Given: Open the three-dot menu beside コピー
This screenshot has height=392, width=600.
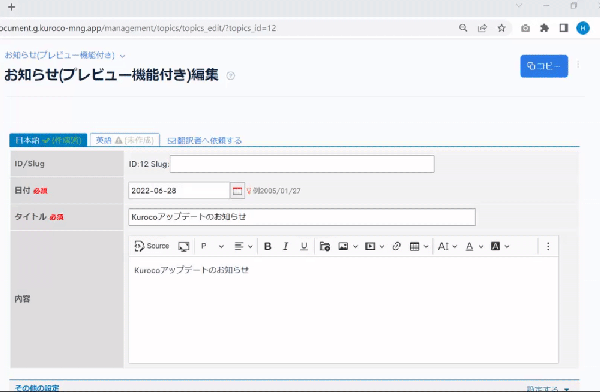Looking at the screenshot, I should click(x=578, y=65).
